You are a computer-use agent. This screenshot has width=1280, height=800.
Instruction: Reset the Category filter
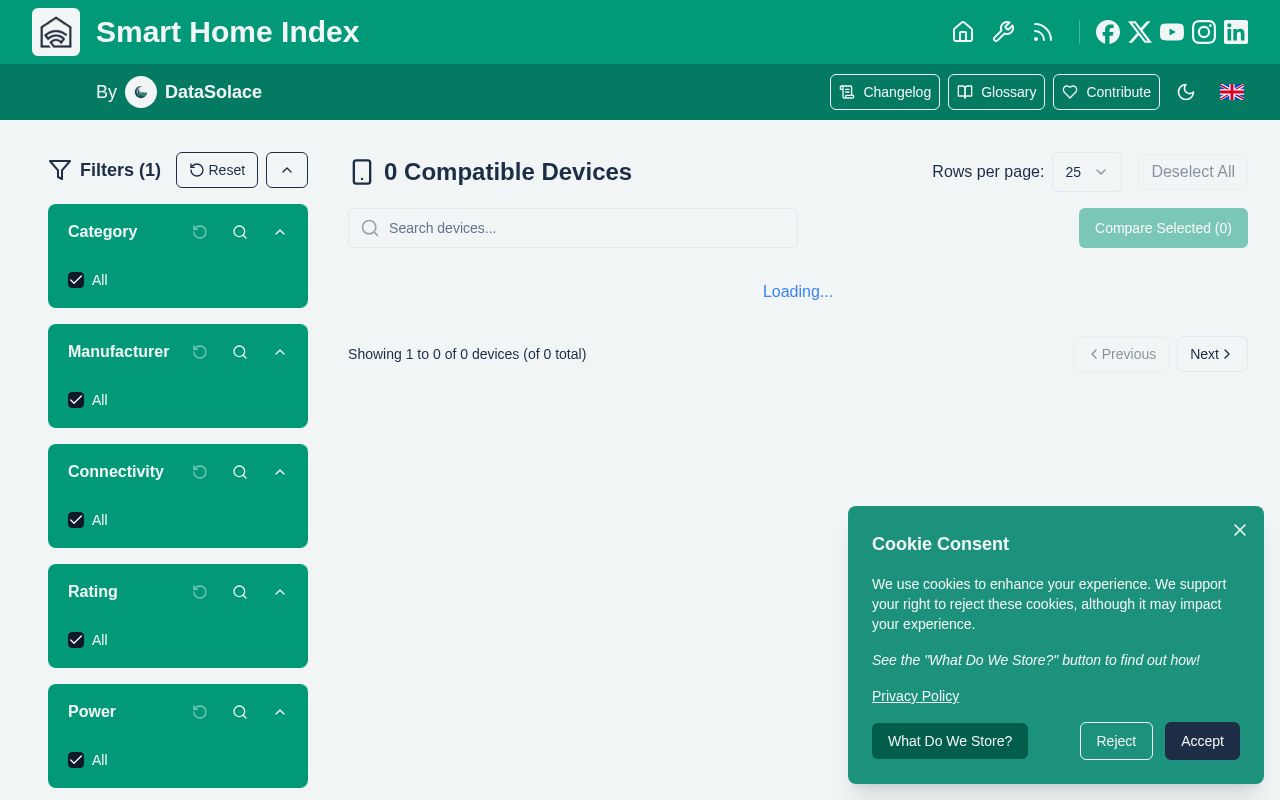tap(200, 232)
